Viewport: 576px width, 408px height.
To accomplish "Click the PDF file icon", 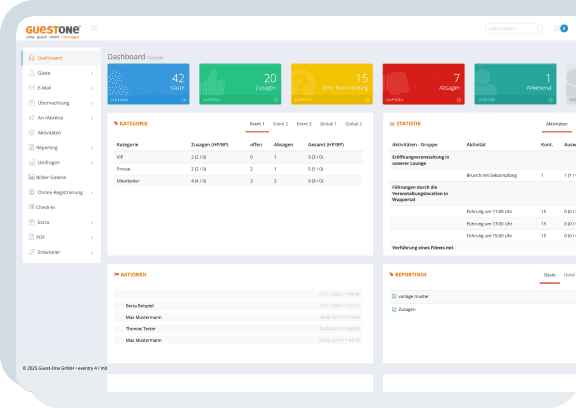I will [x=31, y=237].
